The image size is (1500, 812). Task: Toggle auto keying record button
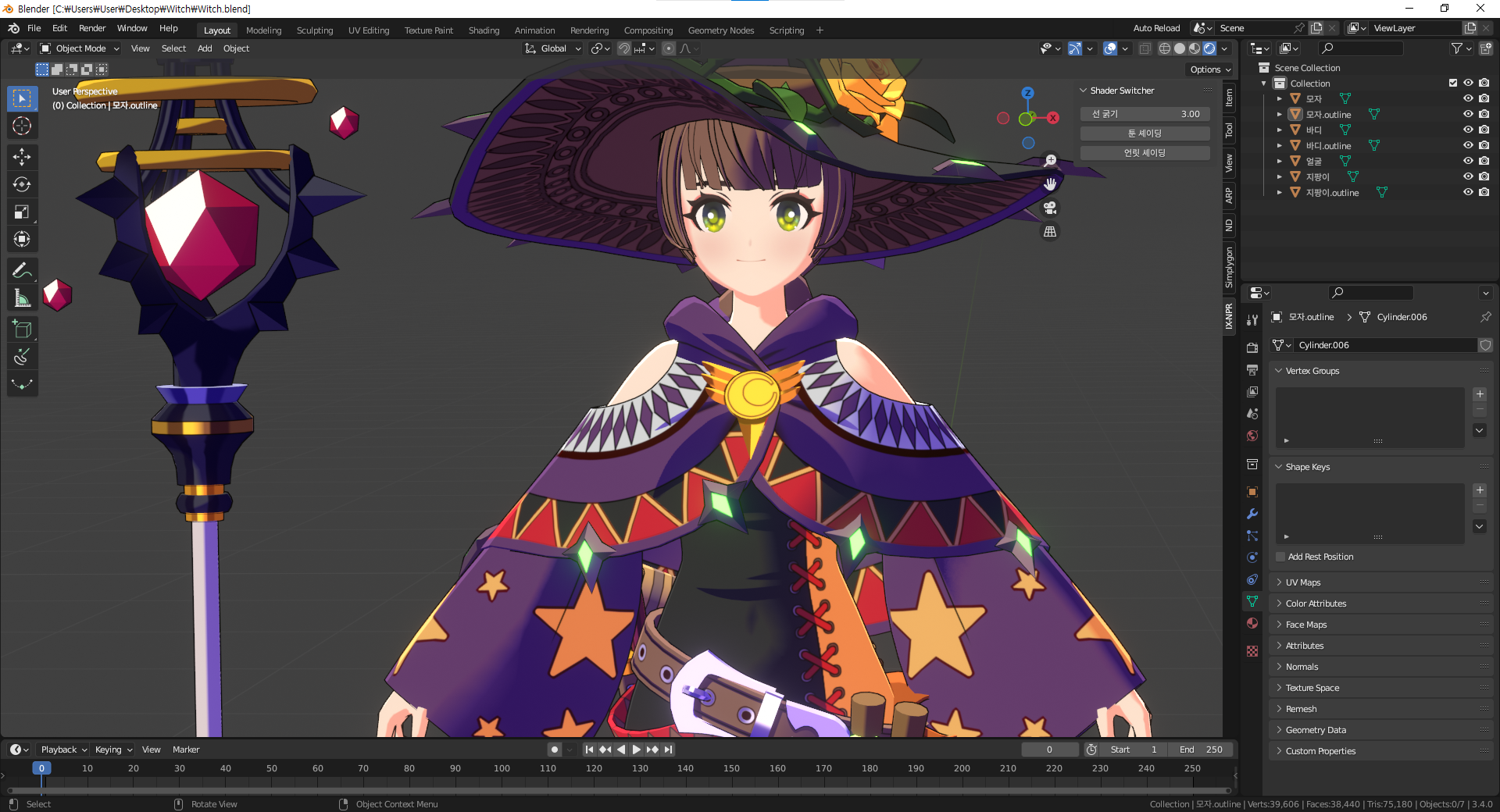click(x=555, y=750)
